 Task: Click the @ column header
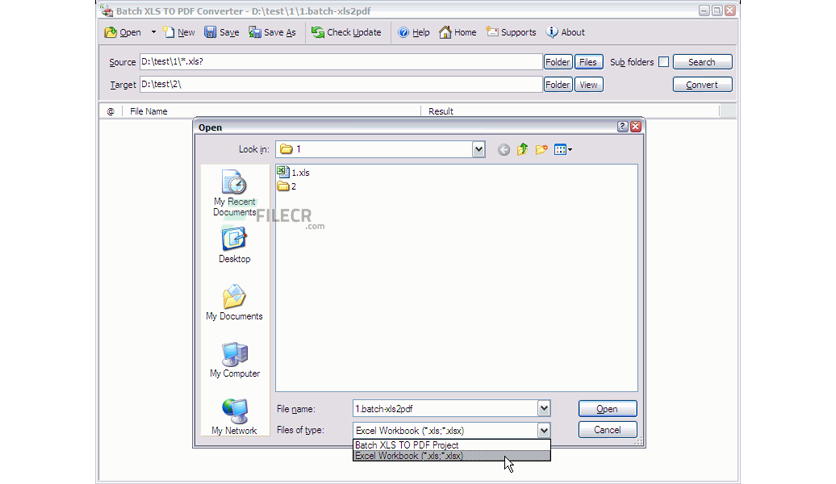coord(111,111)
